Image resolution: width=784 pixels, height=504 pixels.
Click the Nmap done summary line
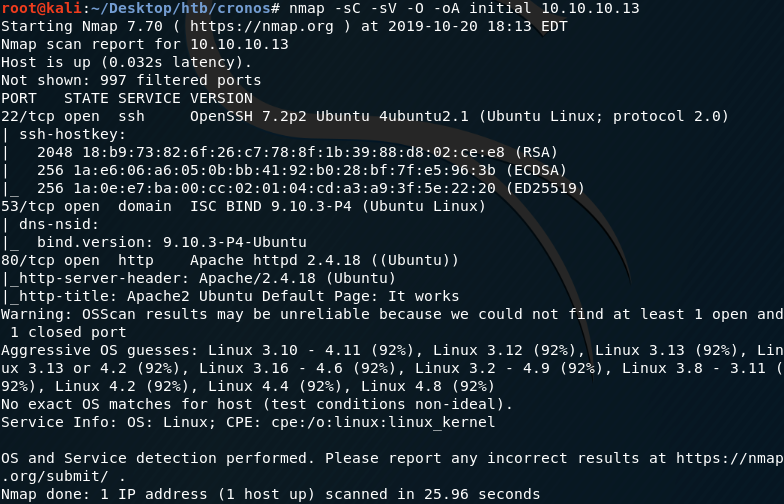(x=270, y=494)
